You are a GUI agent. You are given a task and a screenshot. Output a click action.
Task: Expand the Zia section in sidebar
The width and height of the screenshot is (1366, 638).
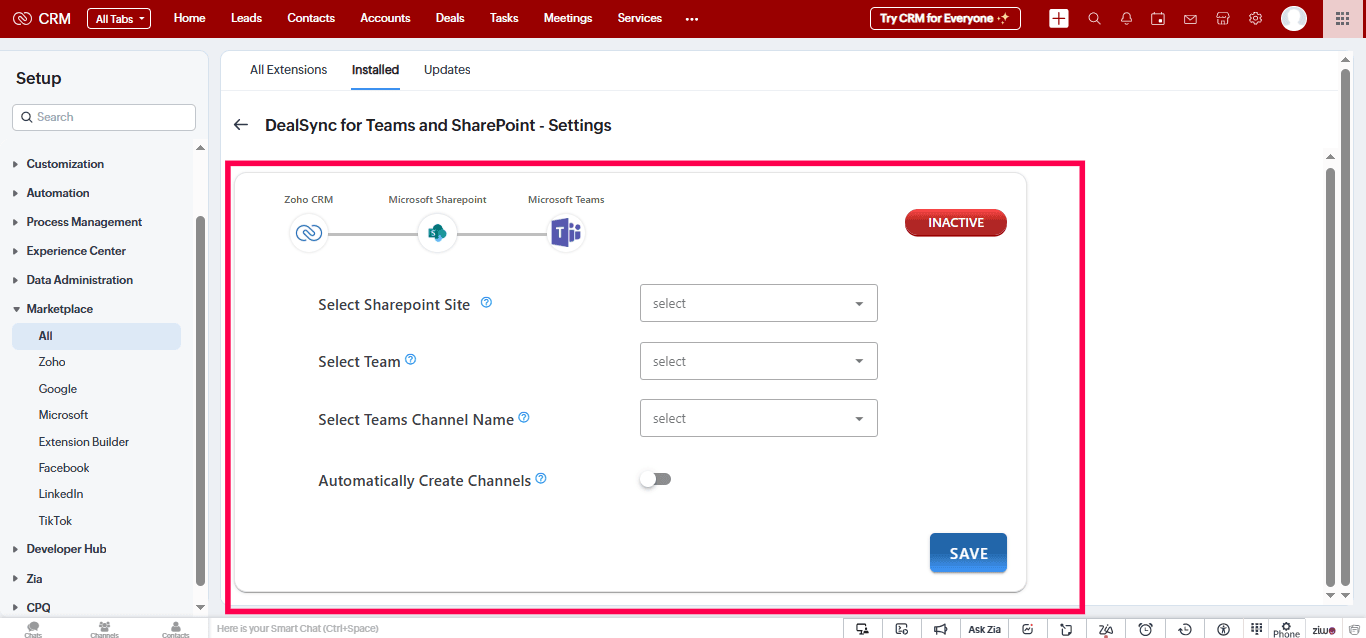[34, 578]
